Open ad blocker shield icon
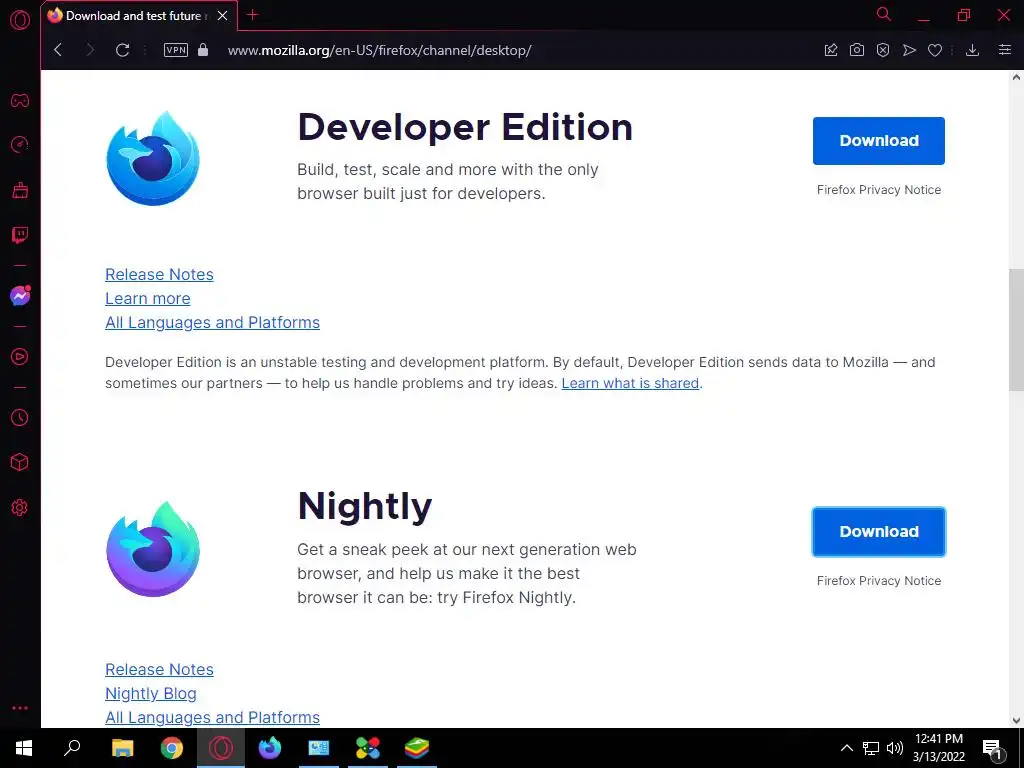The image size is (1024, 768). pyautogui.click(x=883, y=50)
